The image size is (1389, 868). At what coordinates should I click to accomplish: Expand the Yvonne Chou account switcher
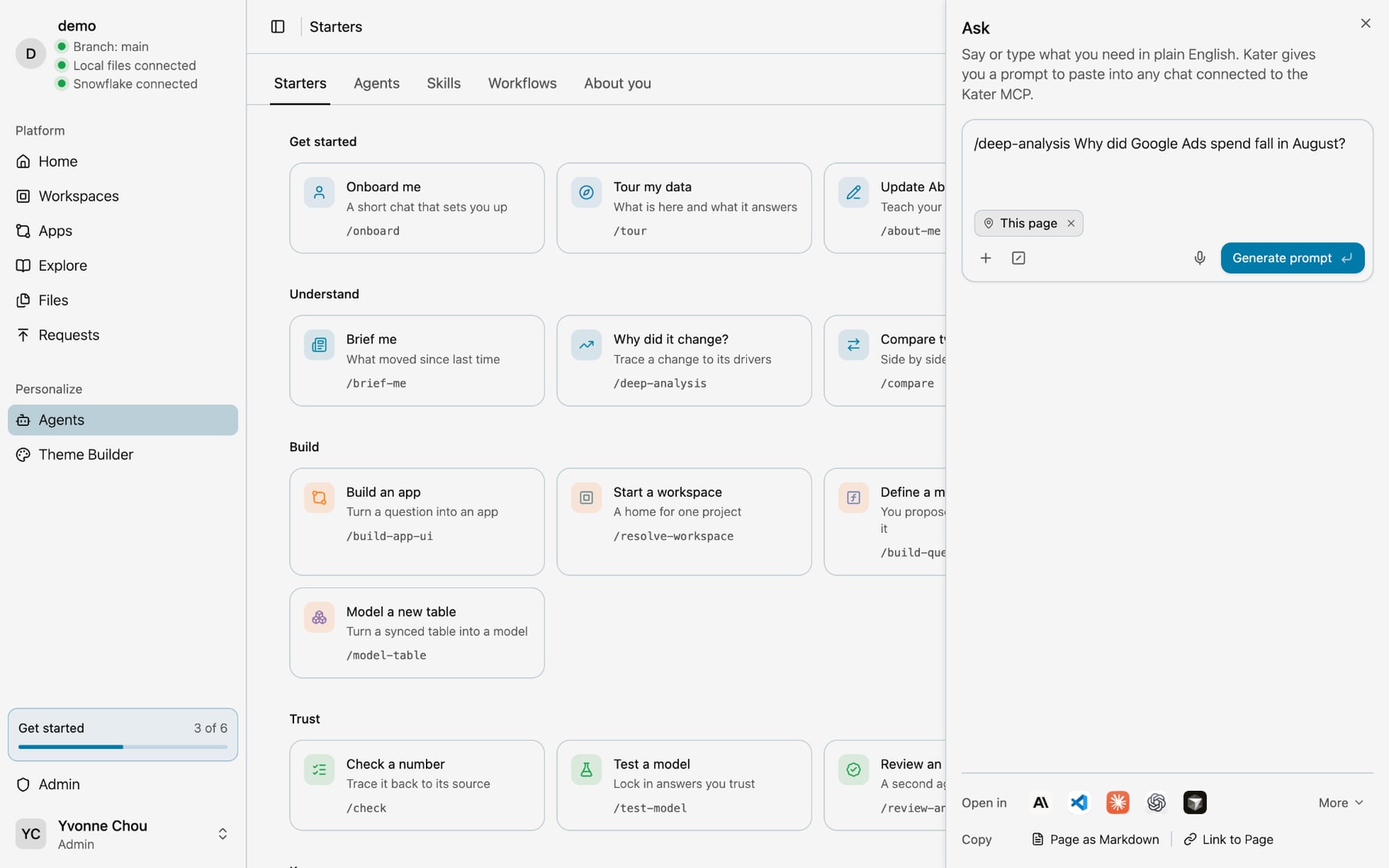123,834
